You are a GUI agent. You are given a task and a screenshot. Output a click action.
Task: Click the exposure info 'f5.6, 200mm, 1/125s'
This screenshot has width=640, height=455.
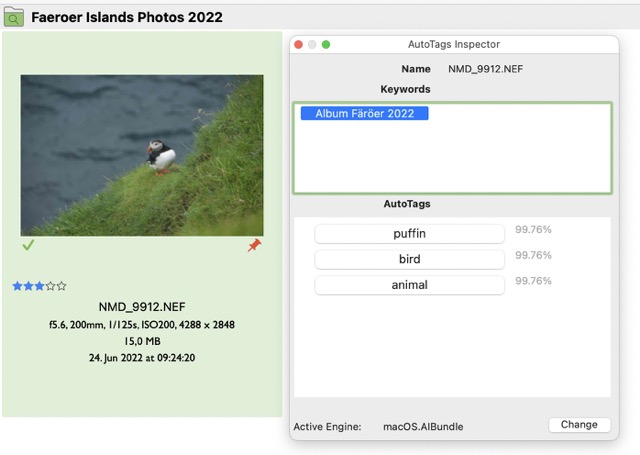tap(93, 325)
